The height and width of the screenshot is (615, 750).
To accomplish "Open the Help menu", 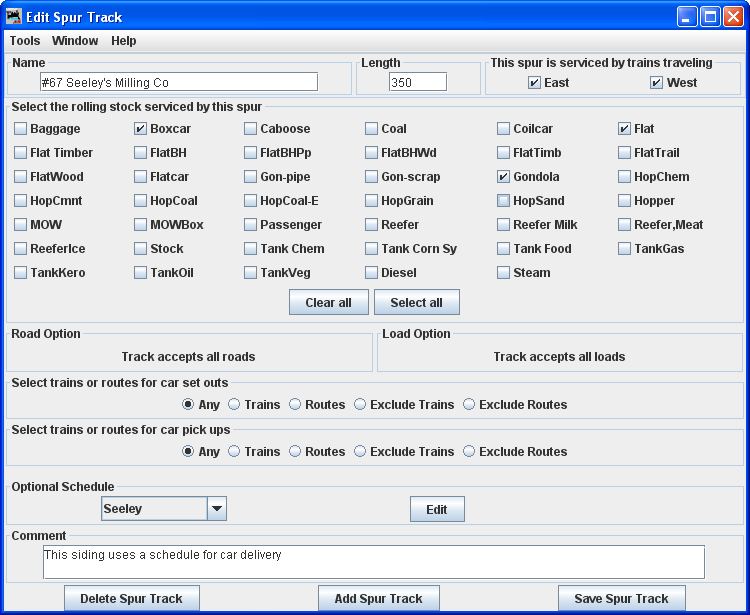I will (124, 41).
